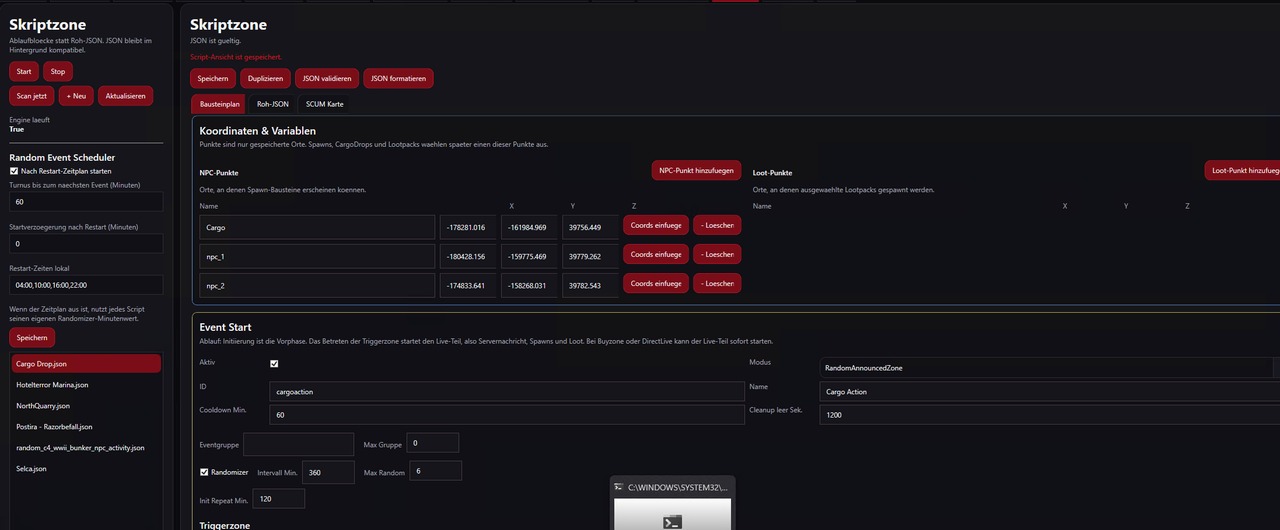Click 'NPC-Punkt hinzufuegen' button

click(x=696, y=171)
